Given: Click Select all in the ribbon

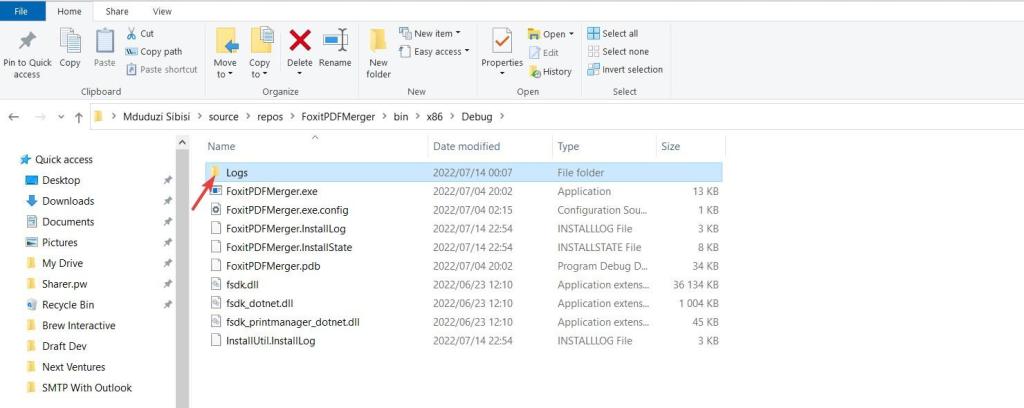Looking at the screenshot, I should tap(613, 33).
